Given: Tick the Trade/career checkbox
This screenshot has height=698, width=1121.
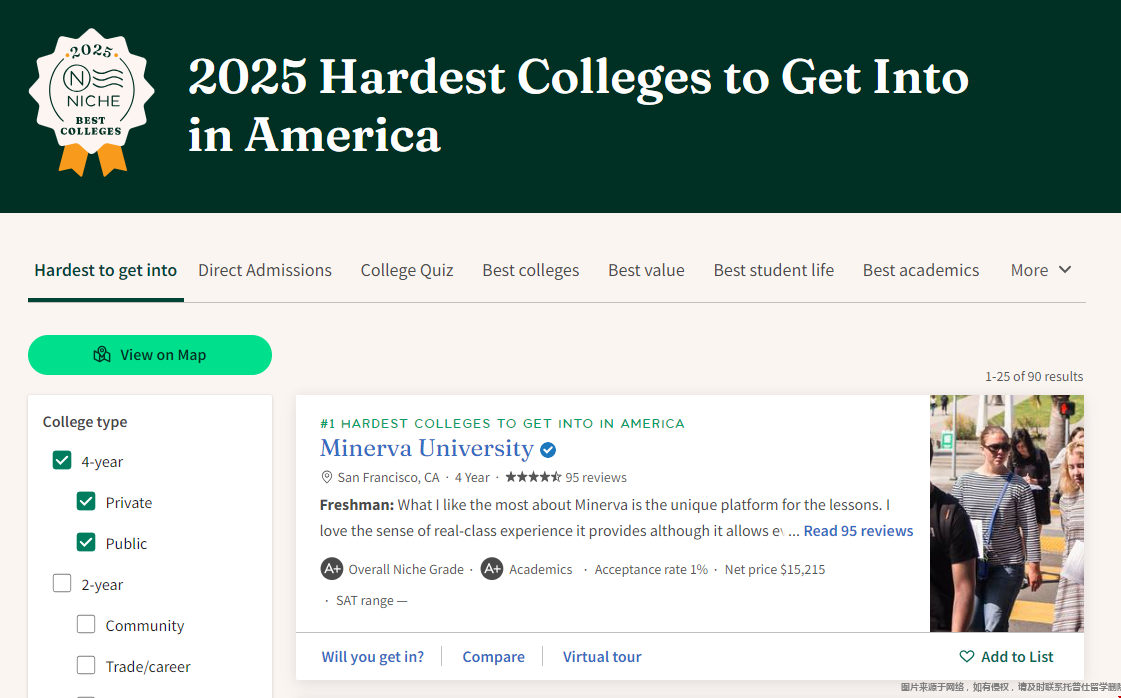Looking at the screenshot, I should point(86,665).
